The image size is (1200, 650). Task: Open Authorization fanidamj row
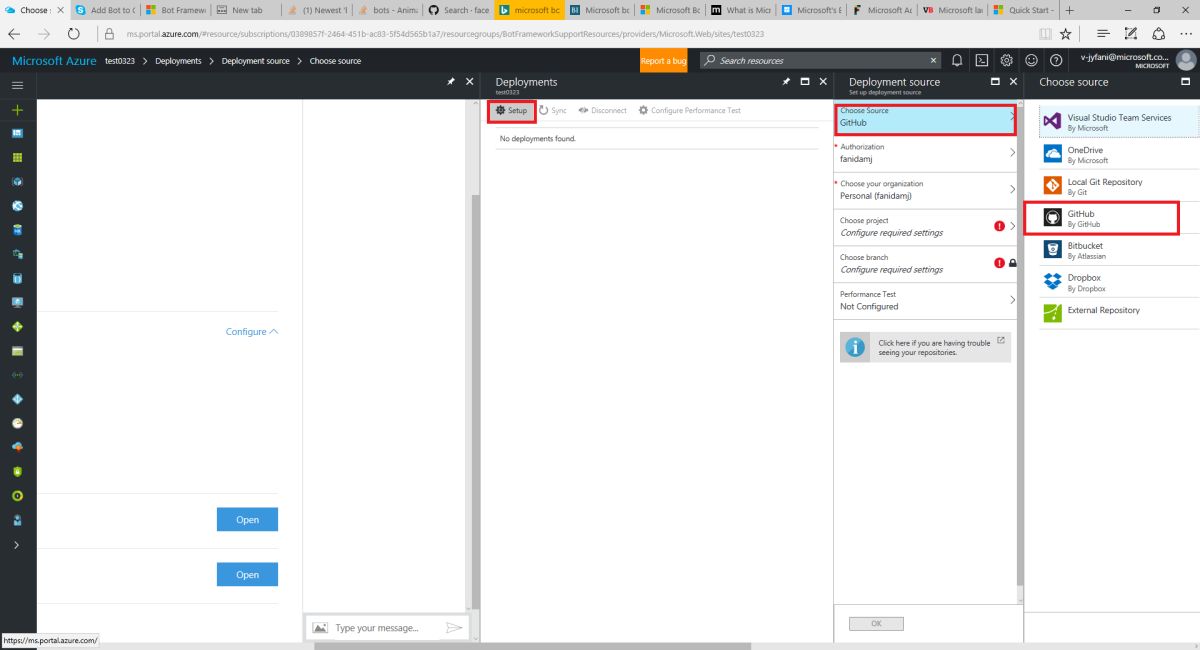926,153
